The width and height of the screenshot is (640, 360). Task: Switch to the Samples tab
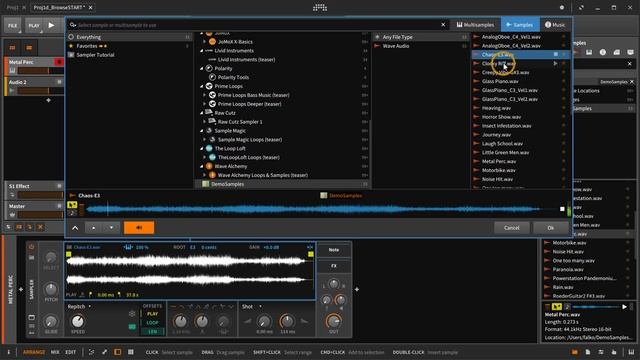[520, 25]
